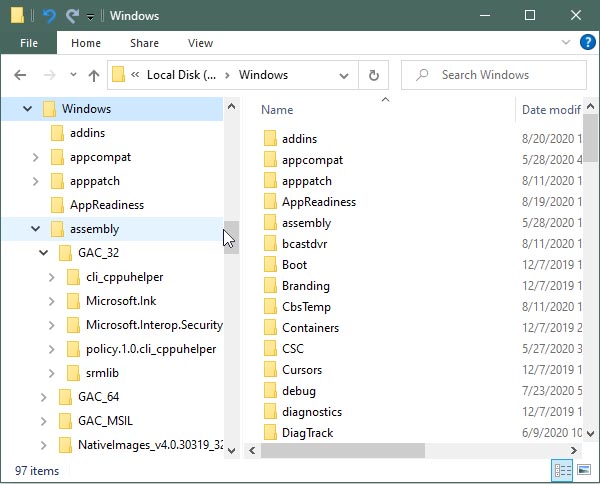The image size is (600, 484).
Task: Click Windows segment in address bar
Action: point(263,75)
